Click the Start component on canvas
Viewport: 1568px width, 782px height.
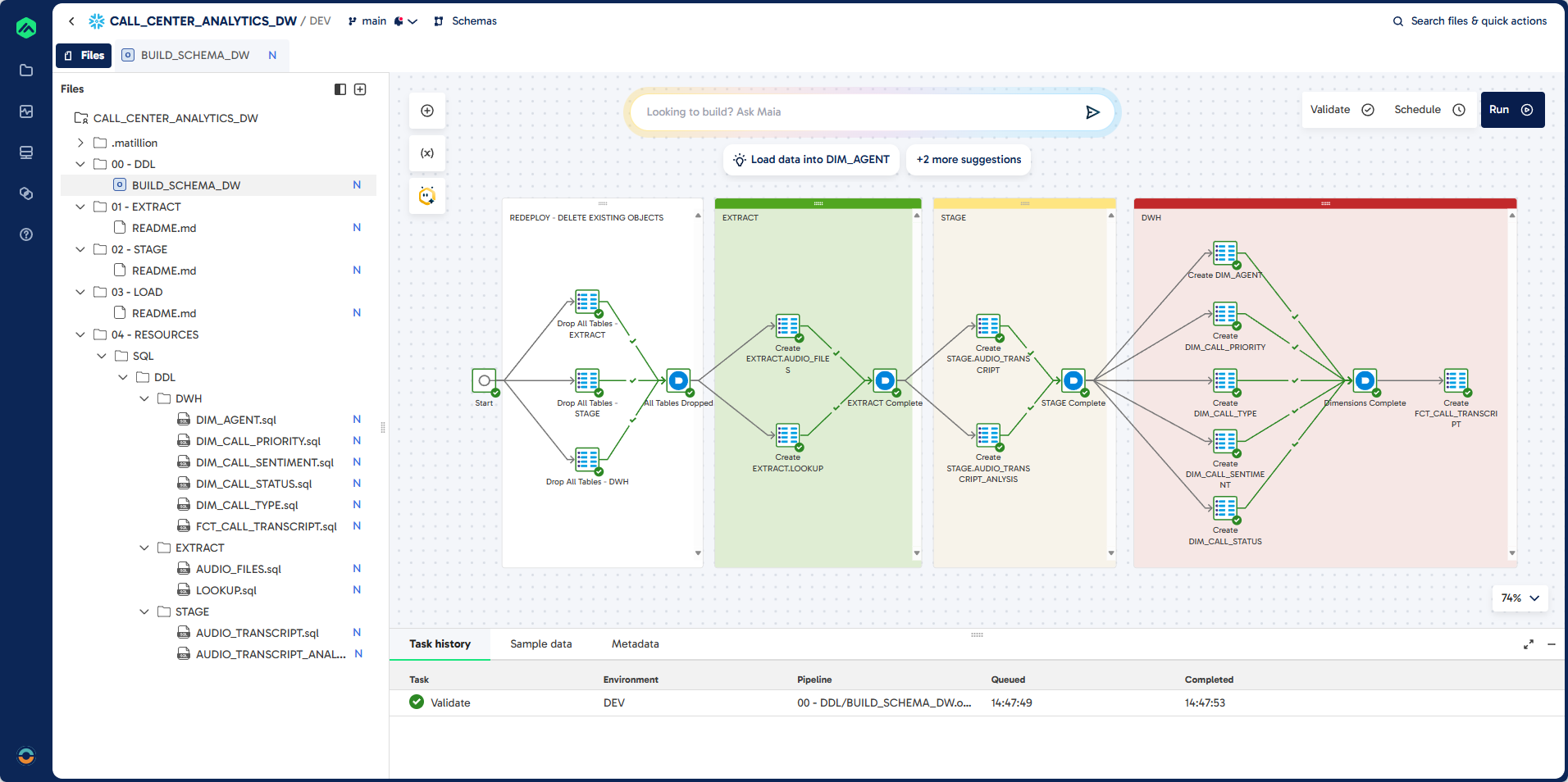(x=484, y=380)
